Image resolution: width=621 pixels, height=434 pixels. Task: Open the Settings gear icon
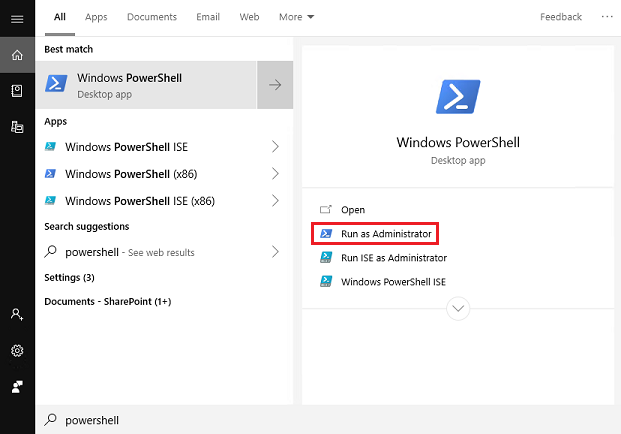click(17, 351)
